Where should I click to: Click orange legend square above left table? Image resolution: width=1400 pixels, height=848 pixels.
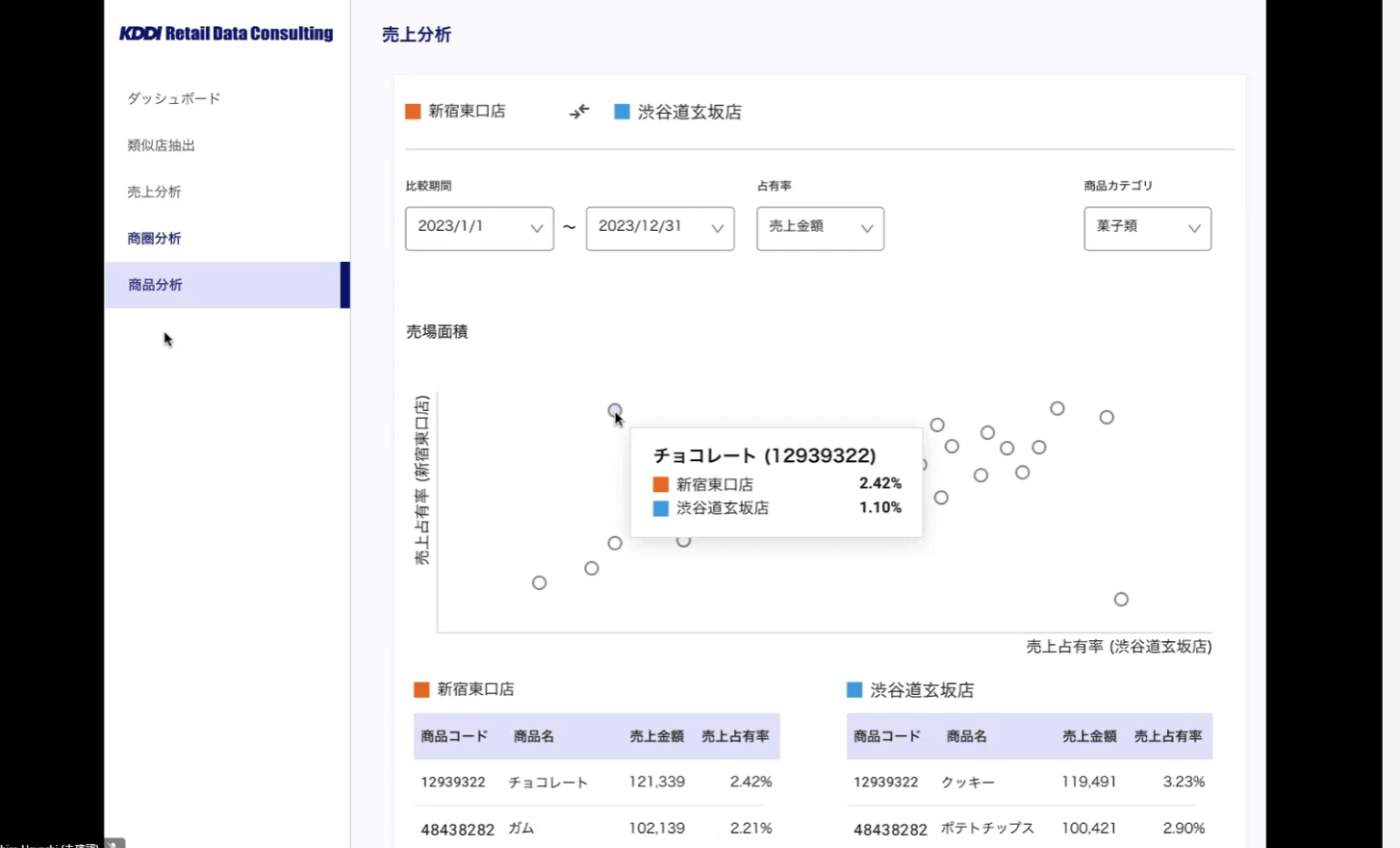click(421, 689)
